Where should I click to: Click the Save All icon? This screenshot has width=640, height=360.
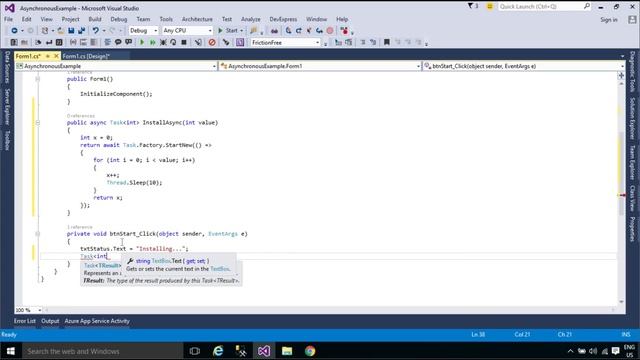coord(81,31)
